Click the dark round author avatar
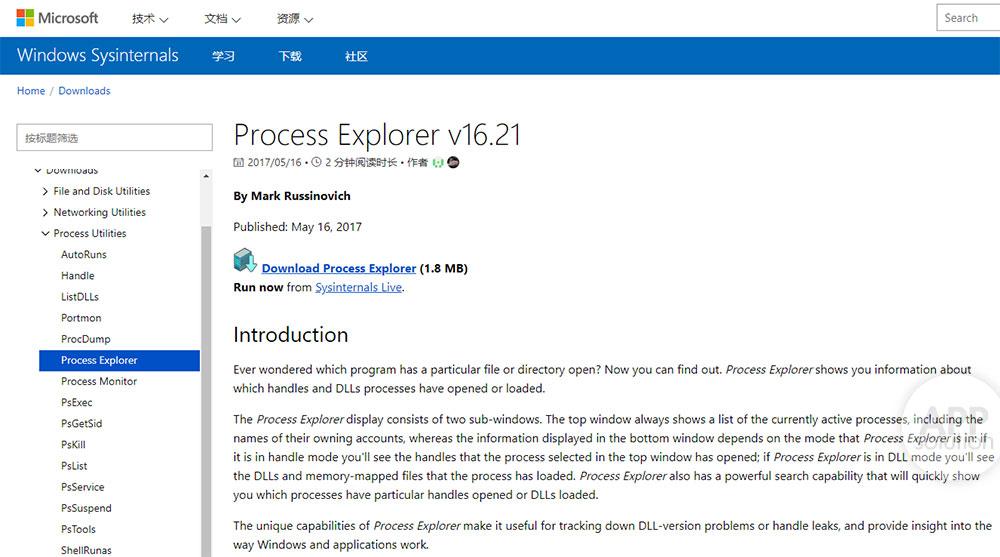1000x557 pixels. 453,162
